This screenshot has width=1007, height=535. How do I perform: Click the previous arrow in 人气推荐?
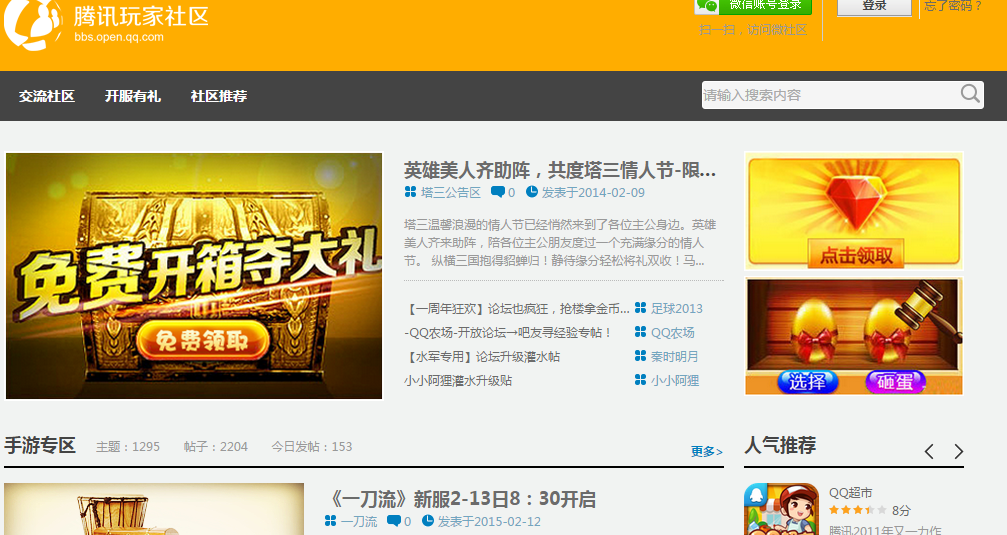point(929,452)
